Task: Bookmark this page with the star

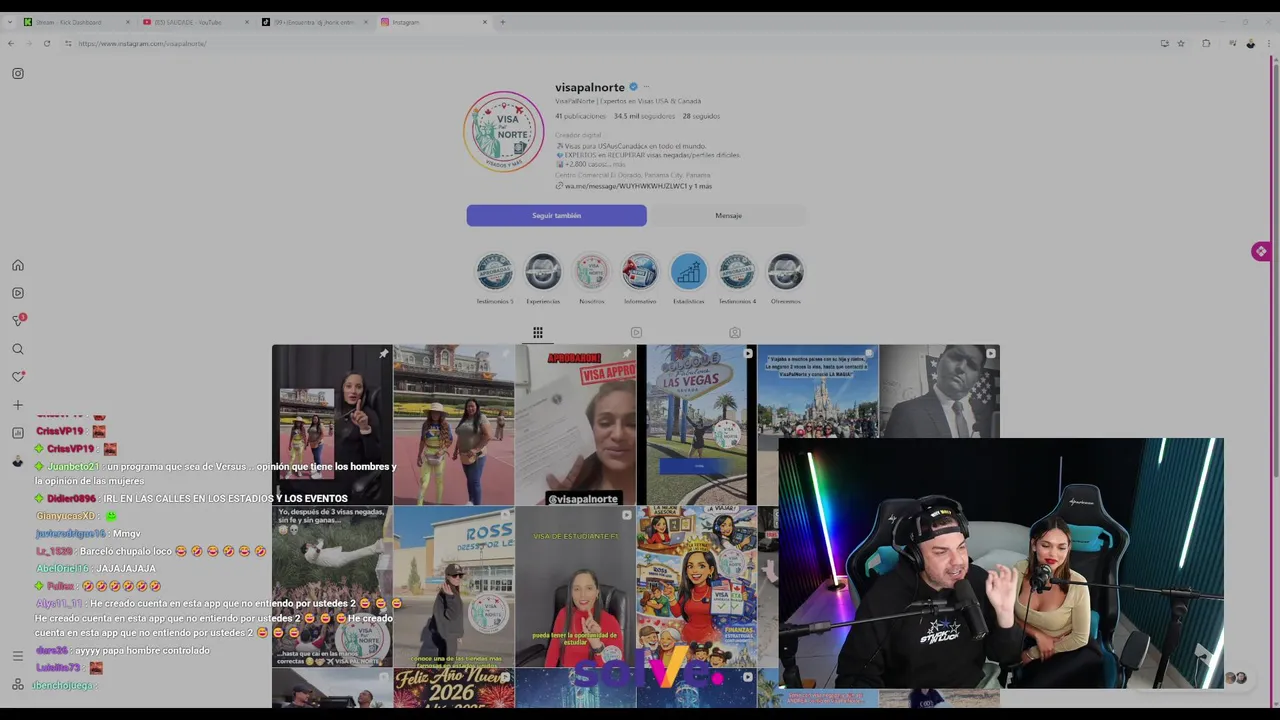Action: [1181, 43]
